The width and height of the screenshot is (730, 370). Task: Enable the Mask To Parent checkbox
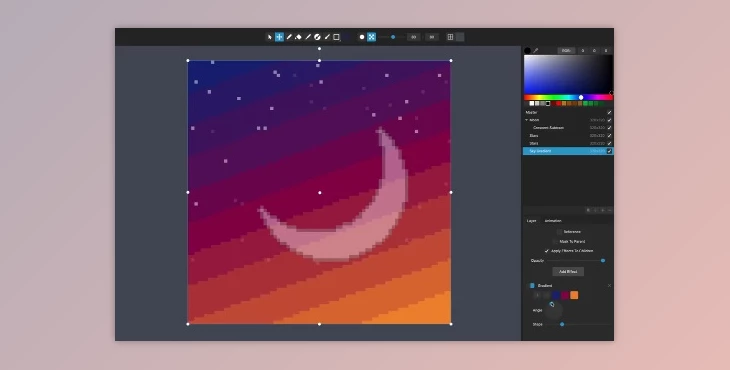coord(555,242)
